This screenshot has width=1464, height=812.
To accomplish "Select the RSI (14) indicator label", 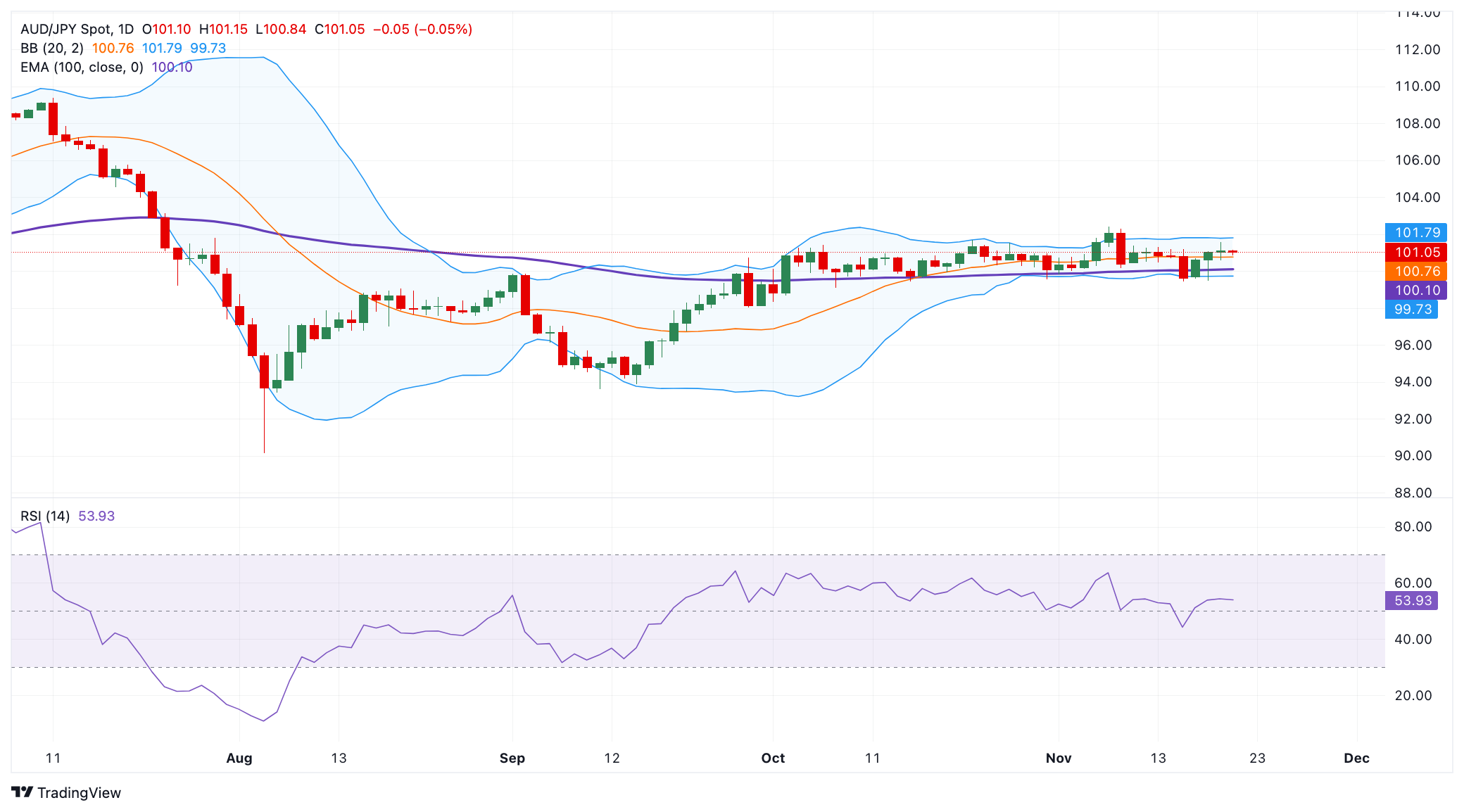I will [x=45, y=516].
